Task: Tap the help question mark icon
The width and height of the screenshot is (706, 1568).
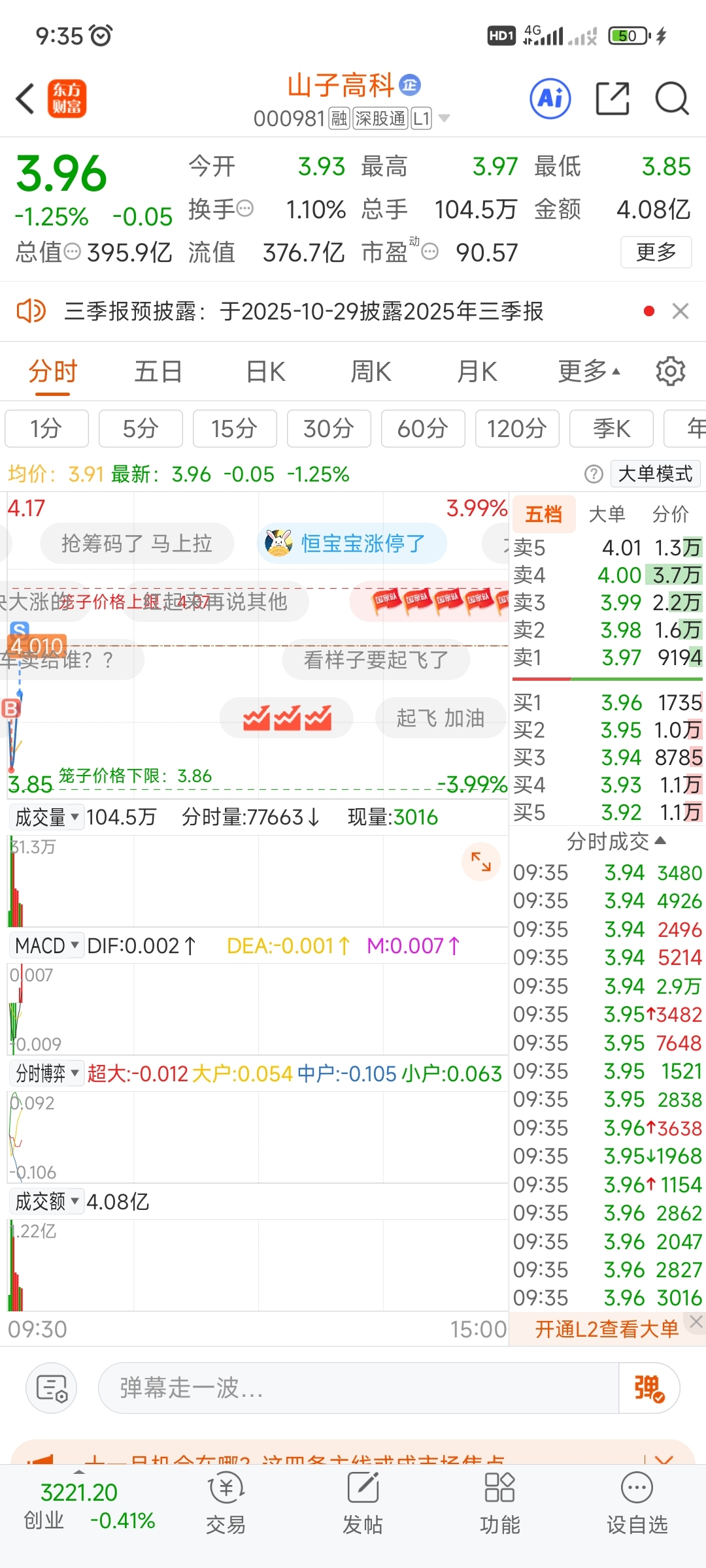Action: click(594, 474)
